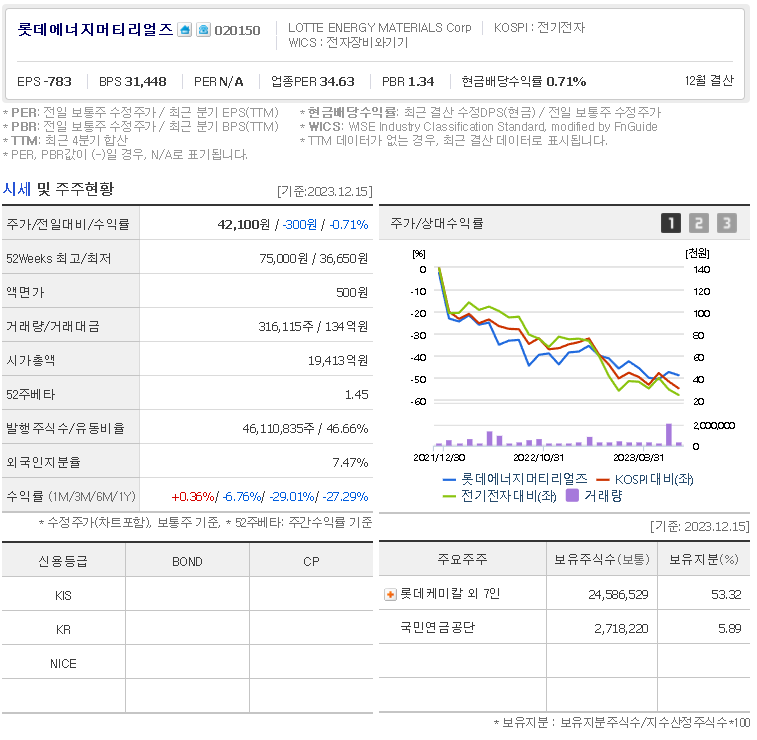
Task: Click the 시가총액 19,413억원 value
Action: (338, 361)
